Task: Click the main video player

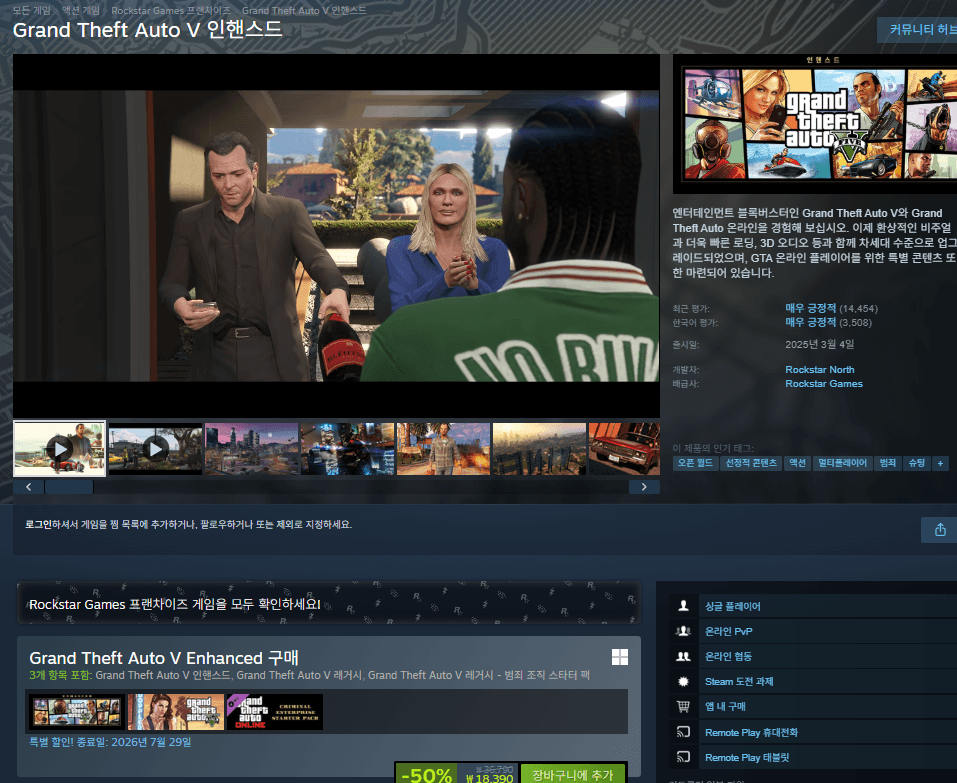Action: point(336,236)
